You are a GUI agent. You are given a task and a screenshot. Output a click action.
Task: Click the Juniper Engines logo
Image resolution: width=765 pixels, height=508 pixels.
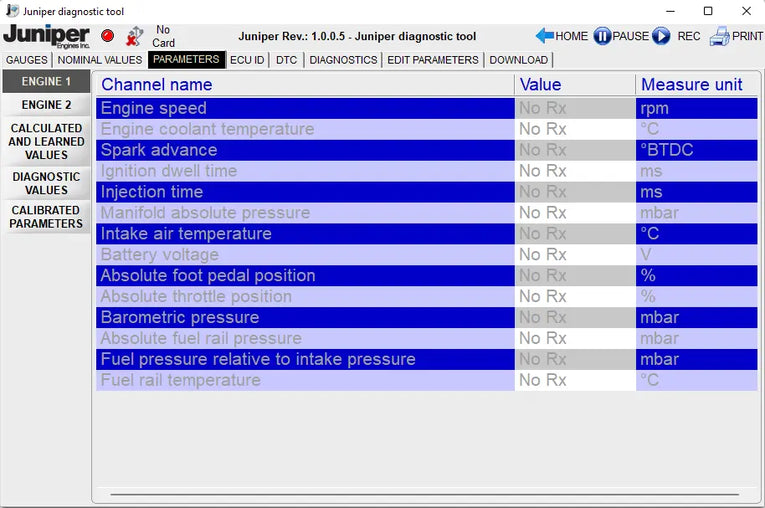click(46, 36)
